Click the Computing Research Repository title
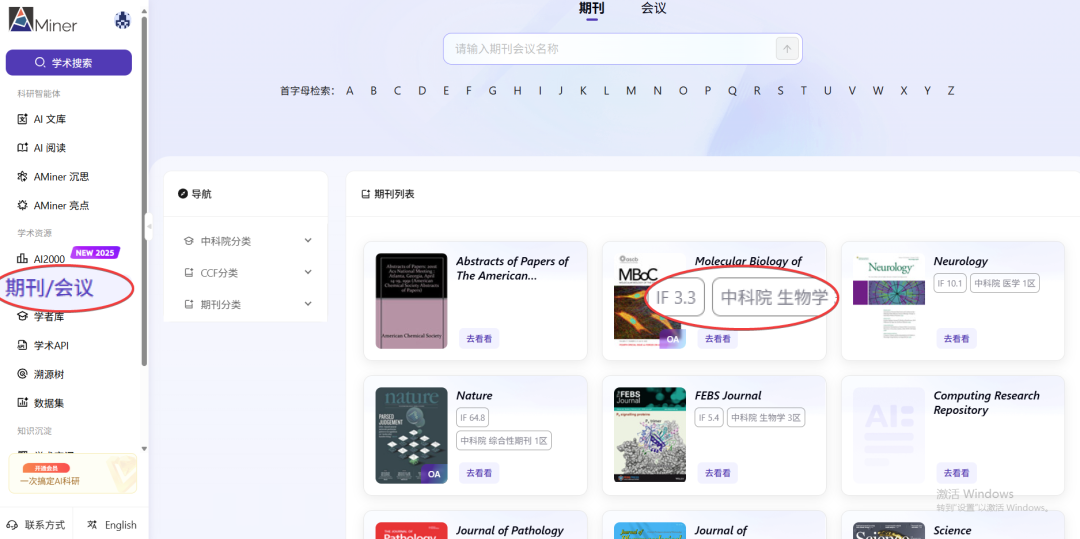The width and height of the screenshot is (1080, 539). (986, 403)
